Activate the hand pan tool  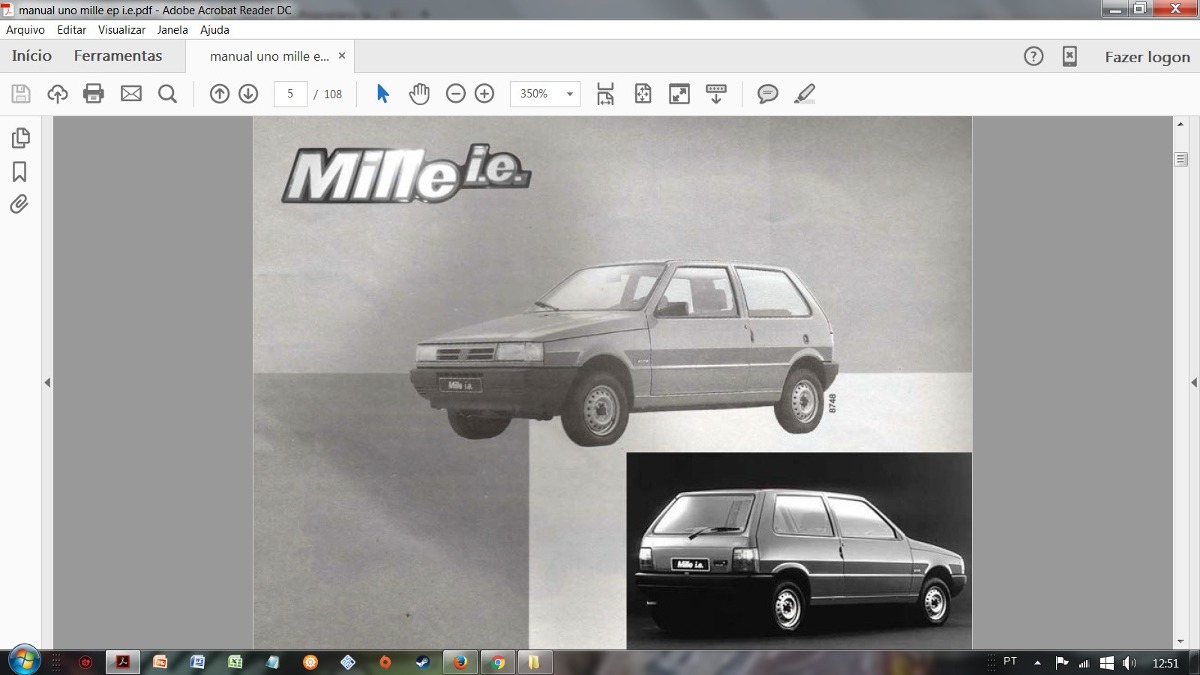pyautogui.click(x=419, y=94)
